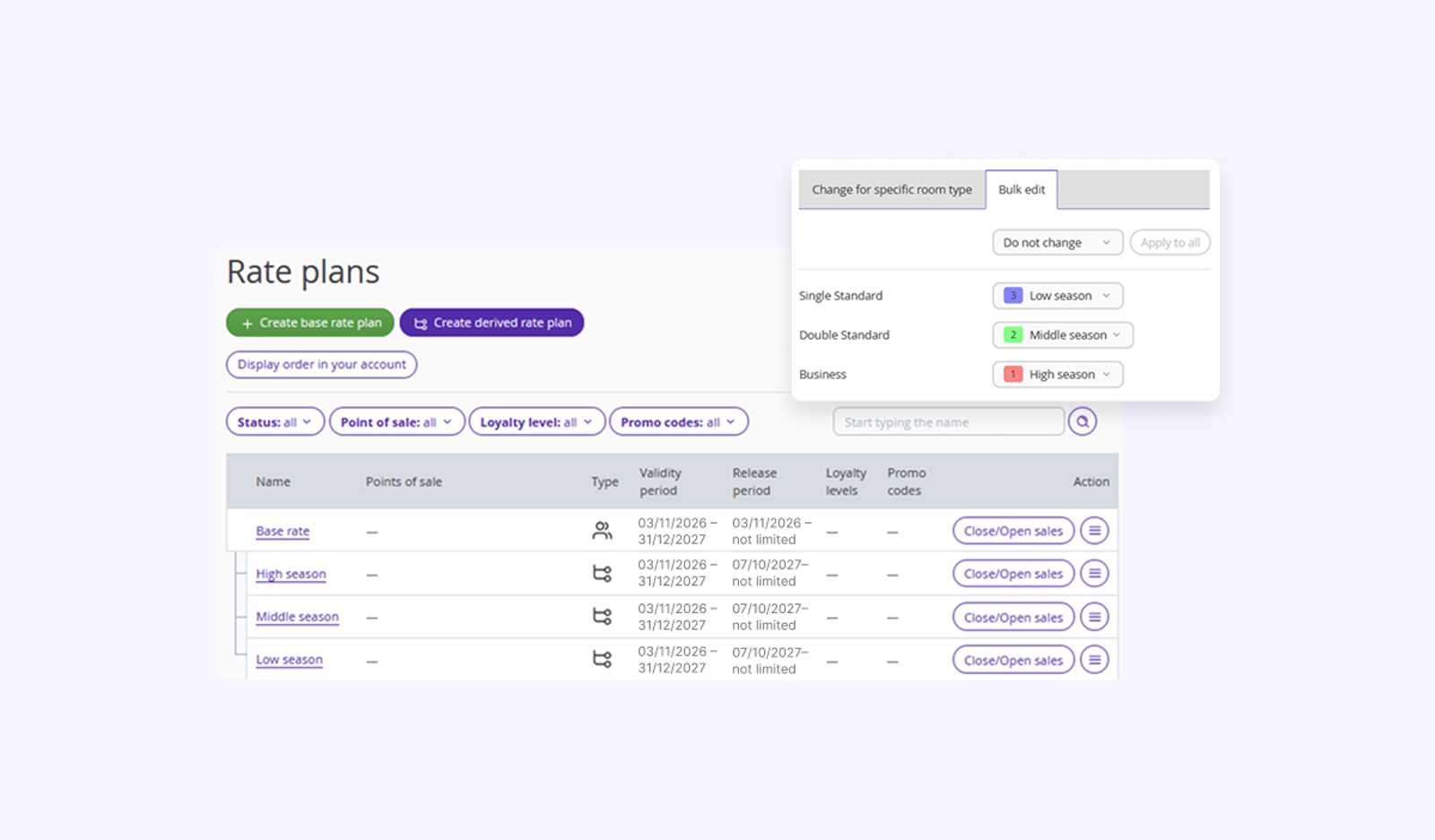Expand the Status filter dropdown
This screenshot has height=840, width=1435.
pyautogui.click(x=275, y=422)
